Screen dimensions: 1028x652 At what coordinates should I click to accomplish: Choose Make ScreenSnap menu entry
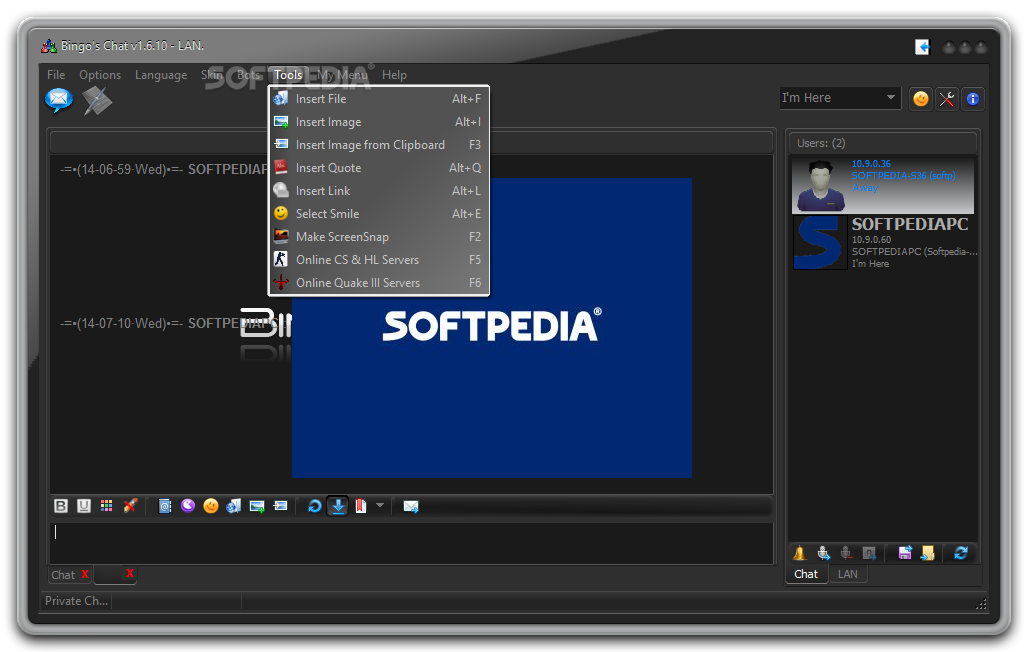(x=378, y=236)
